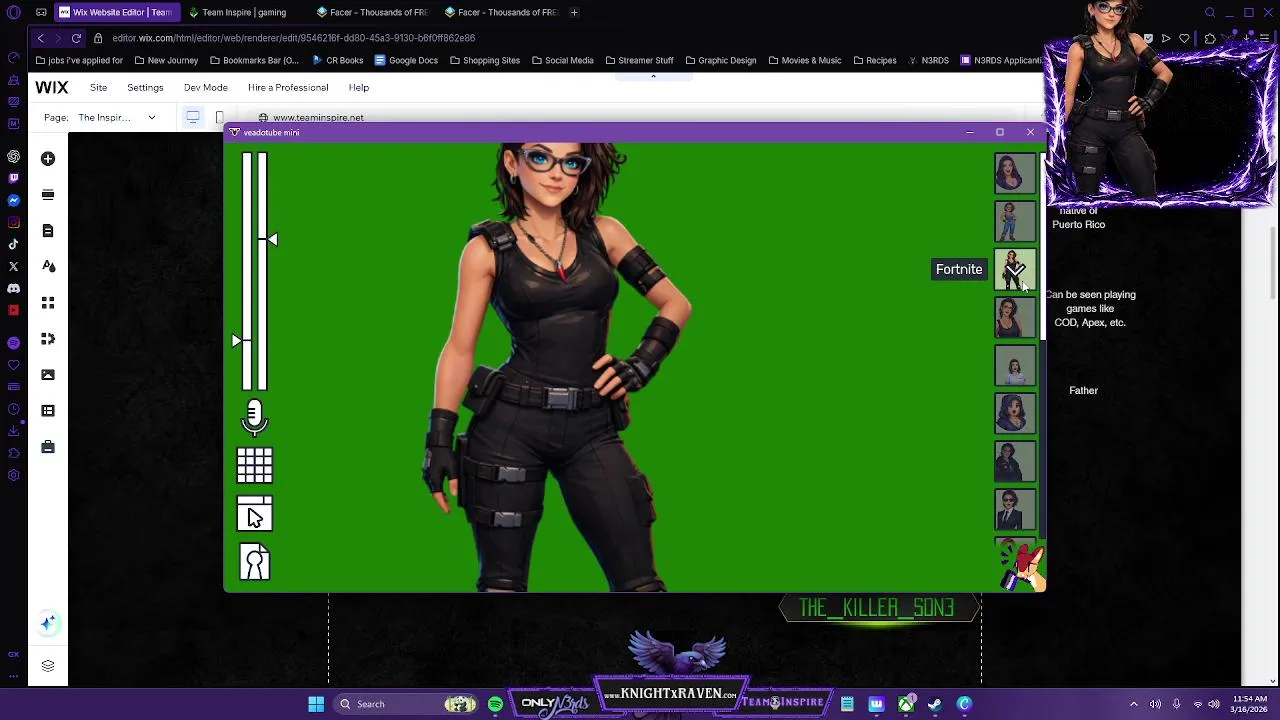Screen dimensions: 1280x720
Task: Select the fourth avatar thumbnail in veadotube
Action: pyautogui.click(x=1015, y=317)
